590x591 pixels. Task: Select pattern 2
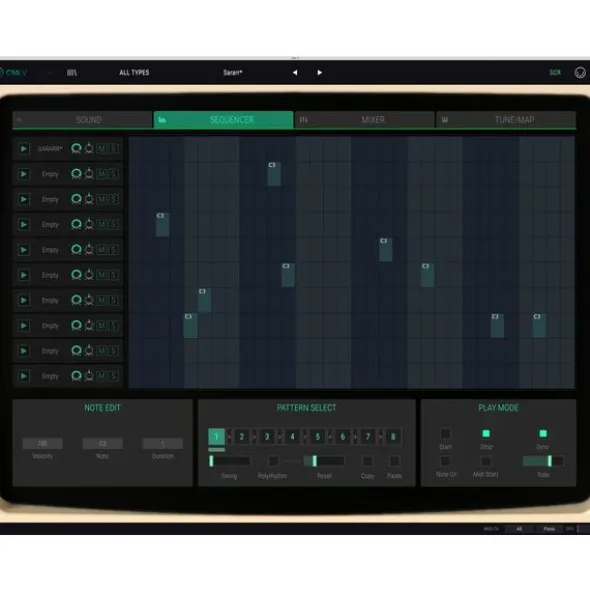coord(242,437)
